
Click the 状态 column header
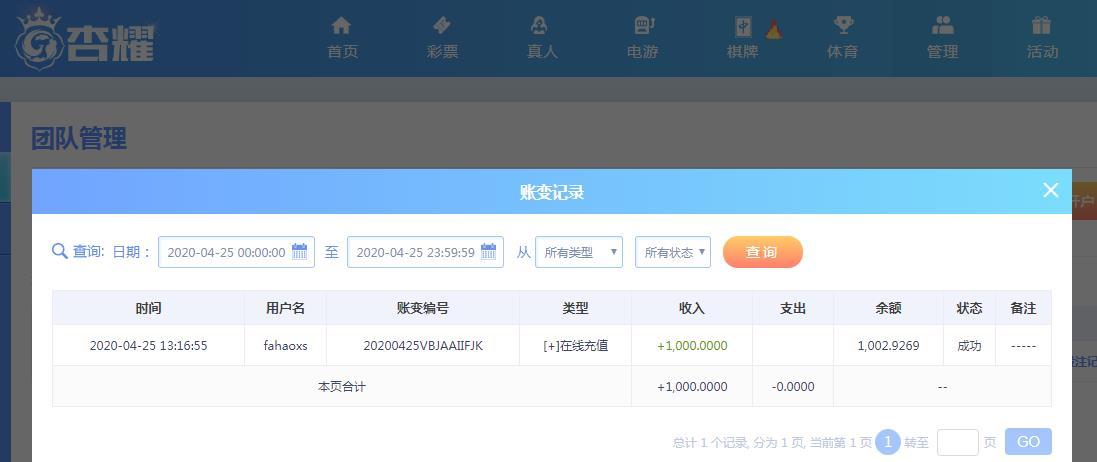point(969,308)
